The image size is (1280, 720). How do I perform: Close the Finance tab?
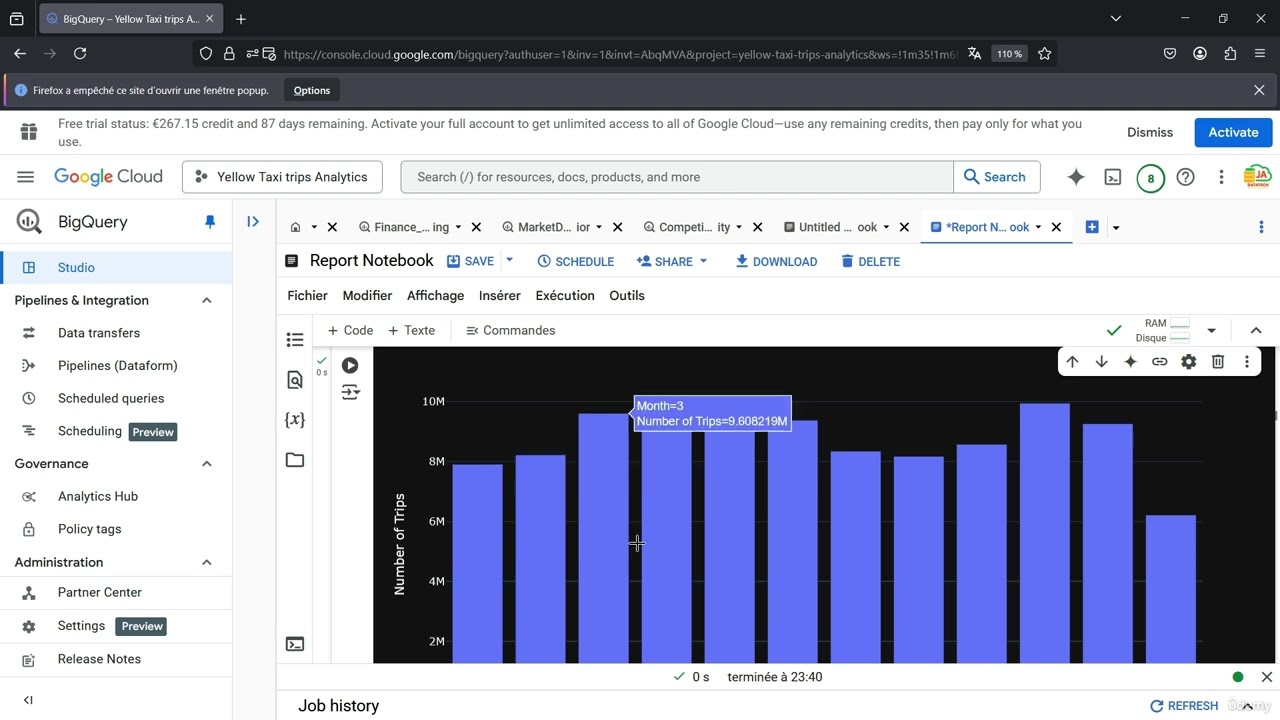476,227
